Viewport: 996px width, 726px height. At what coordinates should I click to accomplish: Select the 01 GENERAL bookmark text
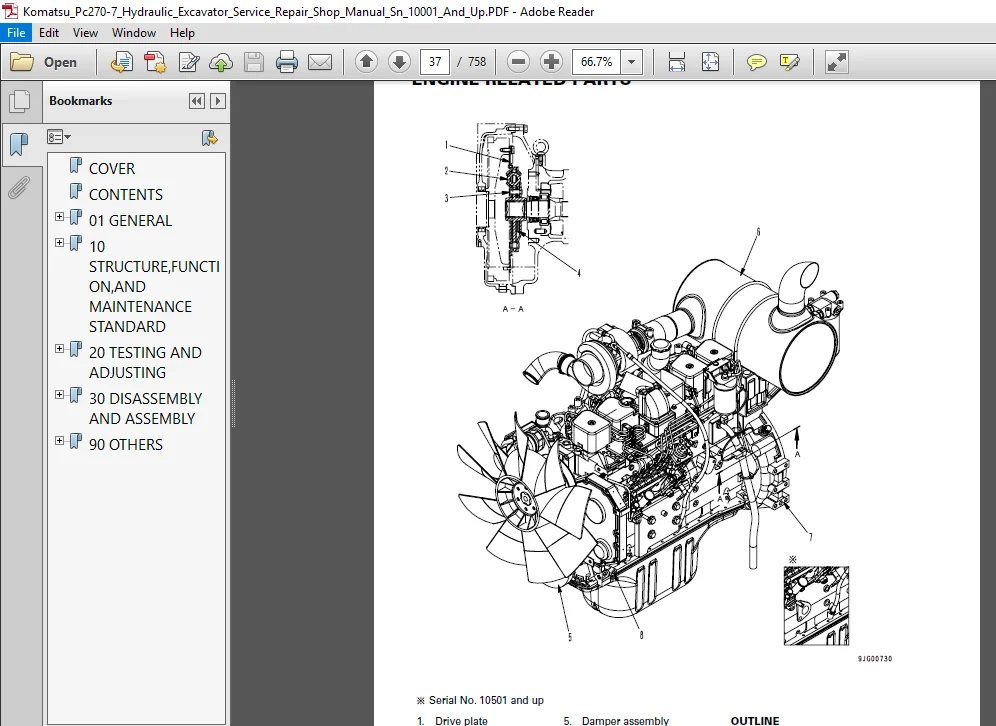[130, 220]
